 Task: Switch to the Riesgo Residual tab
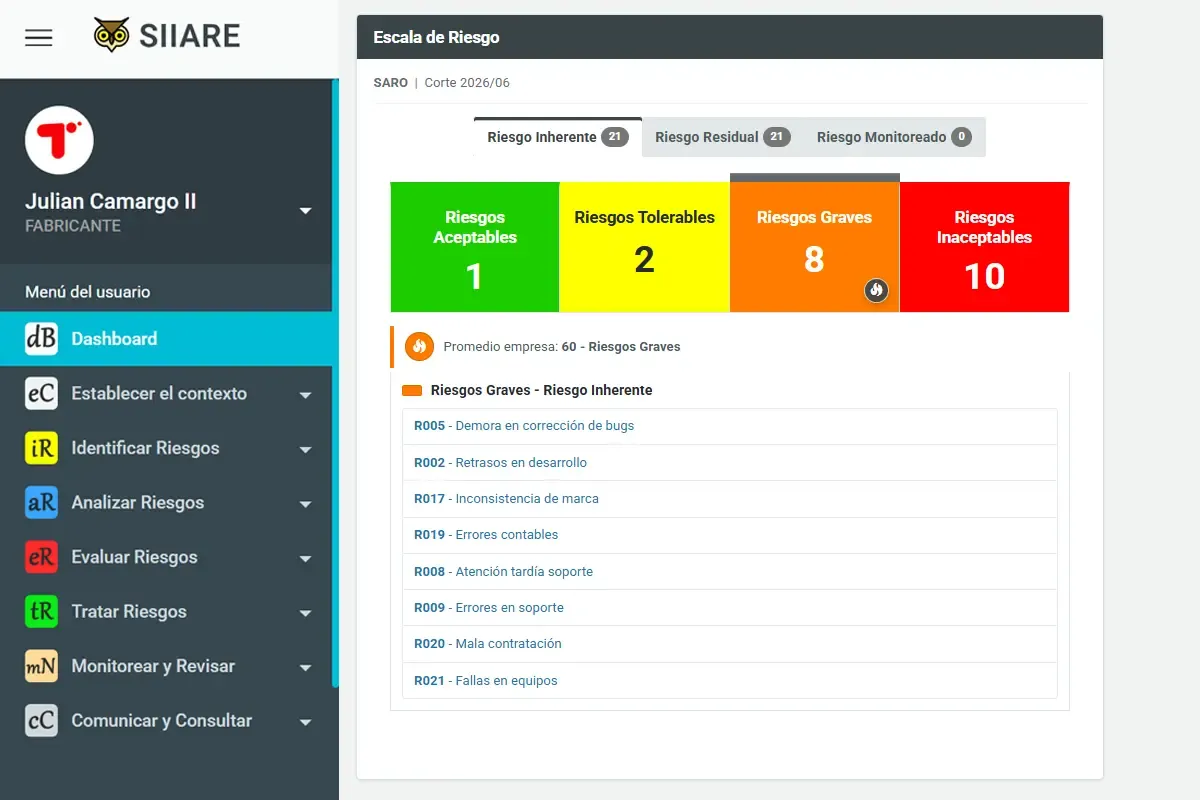click(722, 137)
